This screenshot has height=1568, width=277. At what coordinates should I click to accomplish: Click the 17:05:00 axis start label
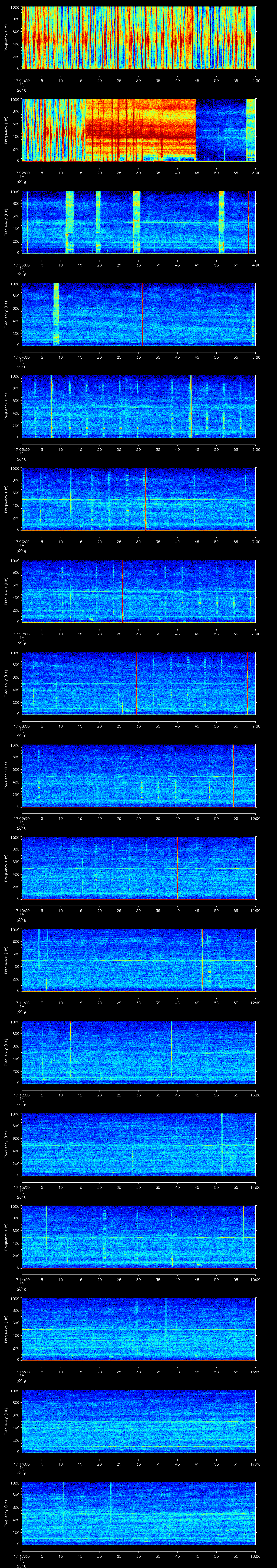pyautogui.click(x=22, y=449)
